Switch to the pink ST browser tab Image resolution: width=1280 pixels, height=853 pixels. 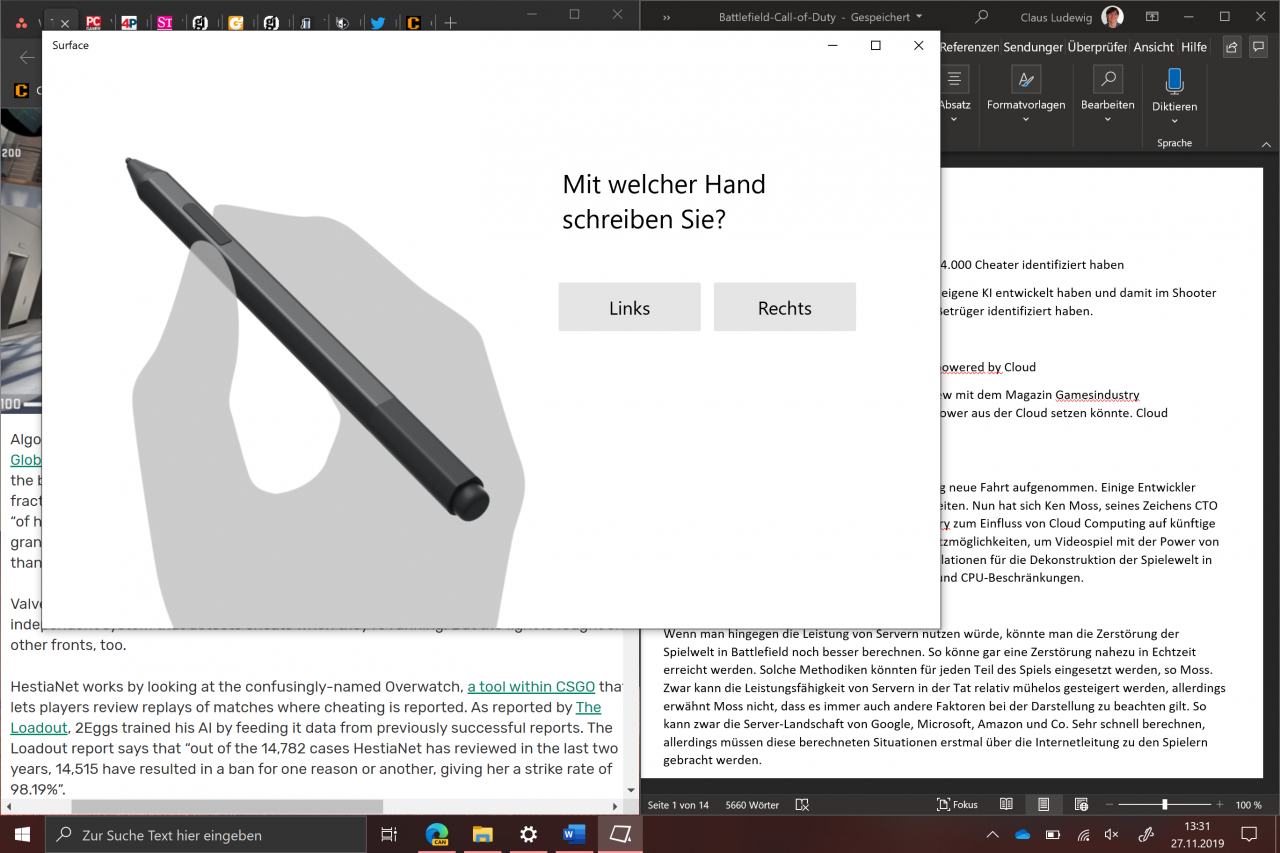click(165, 22)
